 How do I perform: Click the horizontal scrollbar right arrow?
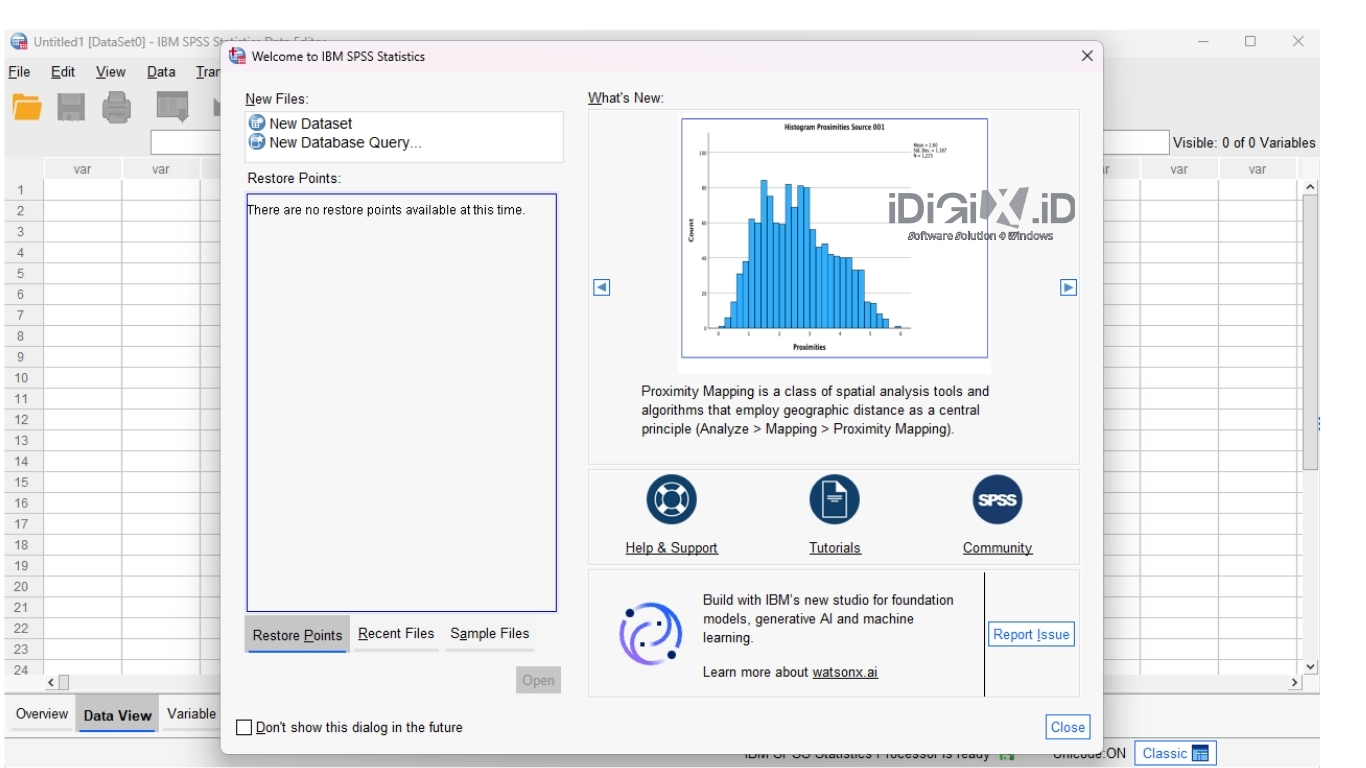point(1296,682)
